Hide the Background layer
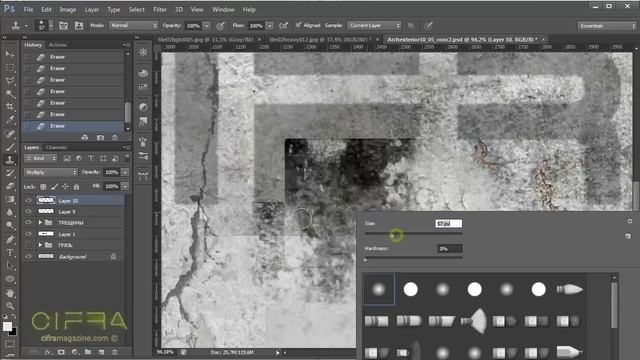Viewport: 640px width, 360px height. pos(28,256)
